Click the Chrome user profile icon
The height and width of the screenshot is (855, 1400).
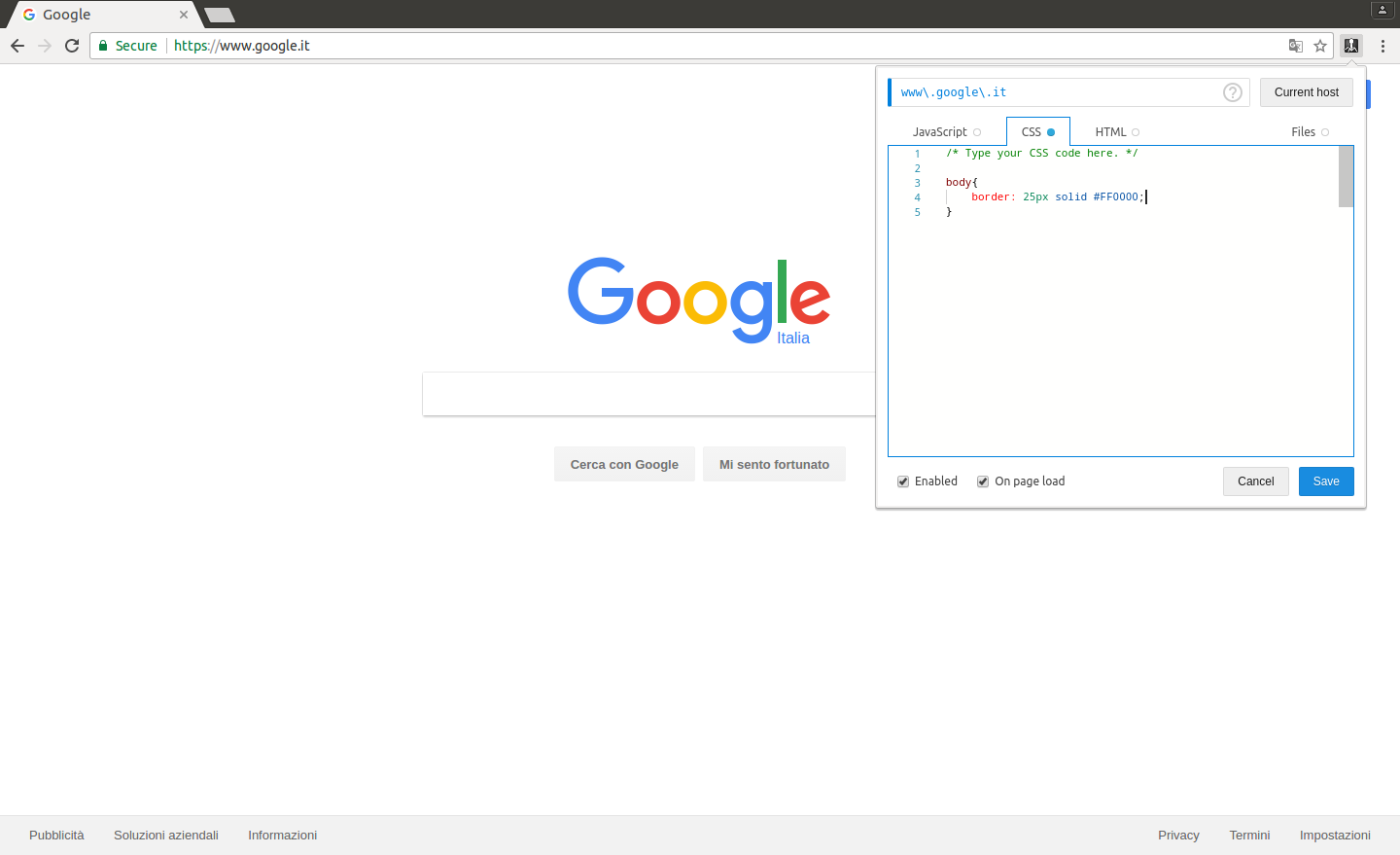(x=1382, y=10)
